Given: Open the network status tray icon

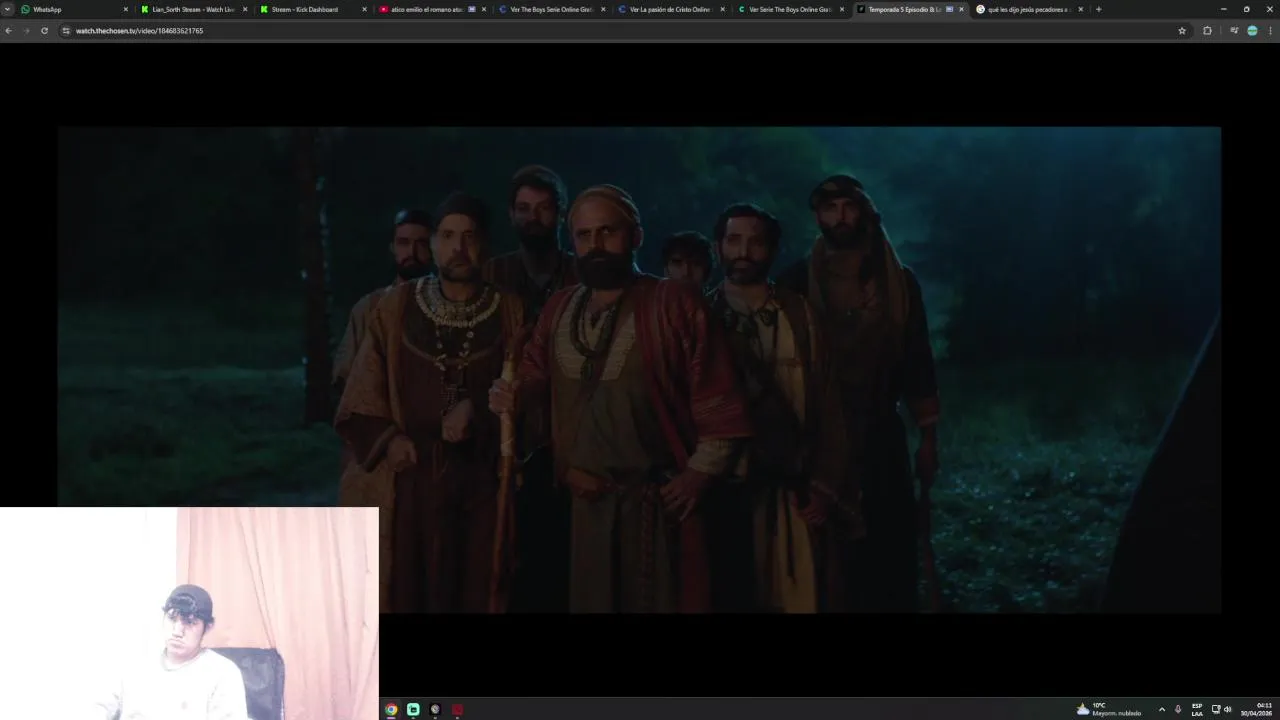Looking at the screenshot, I should [1216, 709].
